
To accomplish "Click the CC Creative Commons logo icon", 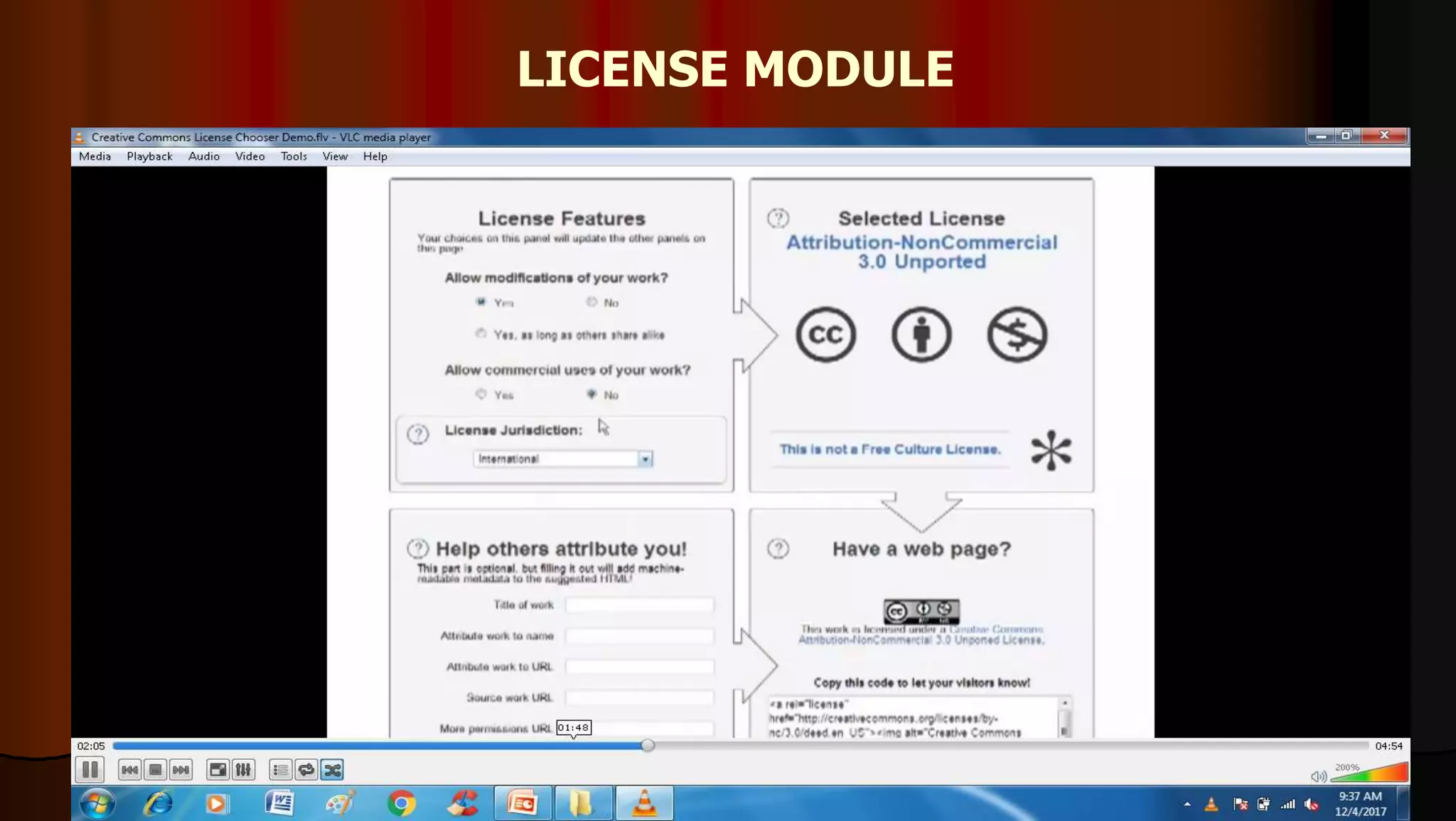I will [x=825, y=334].
